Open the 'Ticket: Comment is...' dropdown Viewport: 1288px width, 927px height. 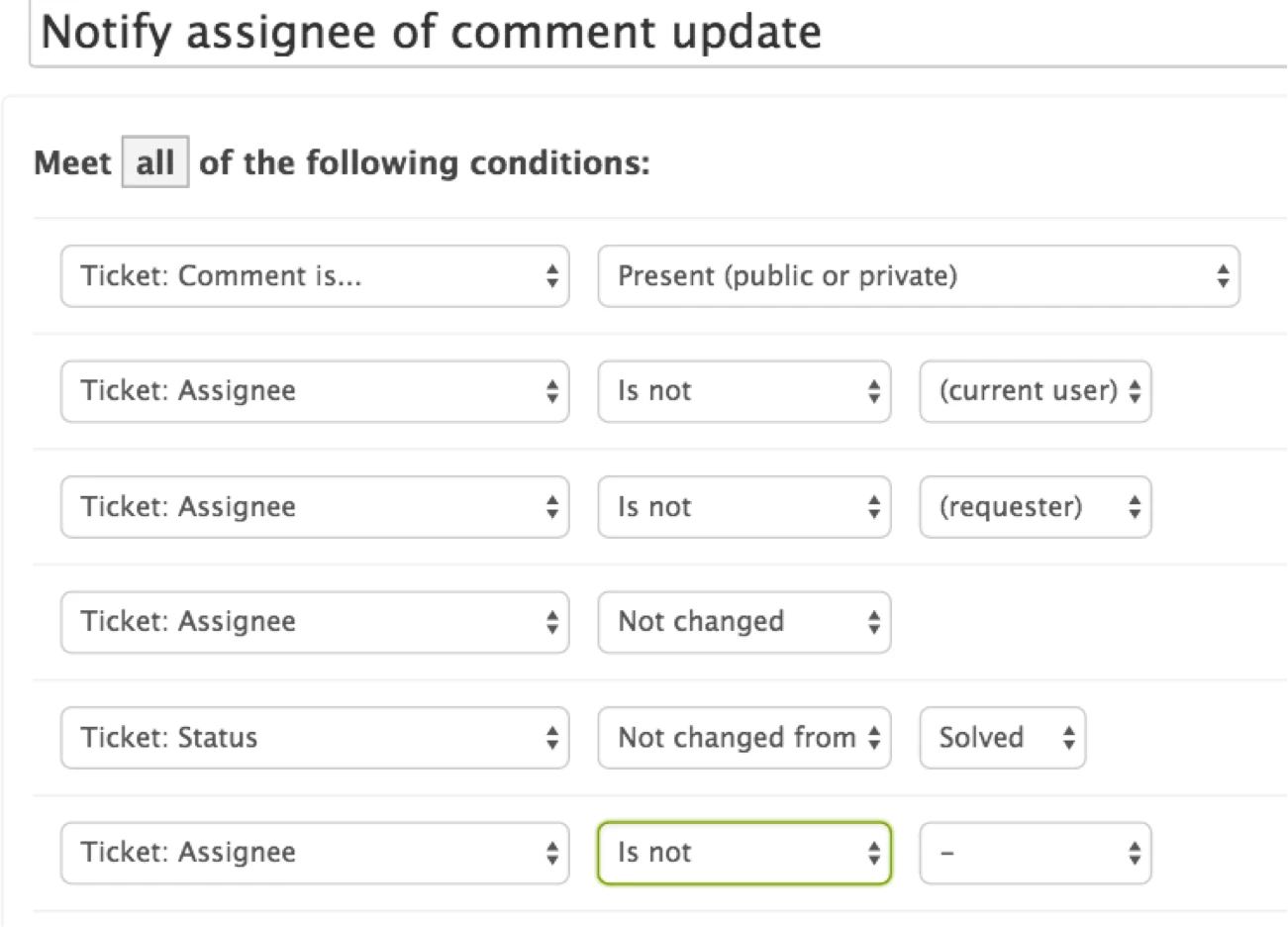(x=315, y=276)
